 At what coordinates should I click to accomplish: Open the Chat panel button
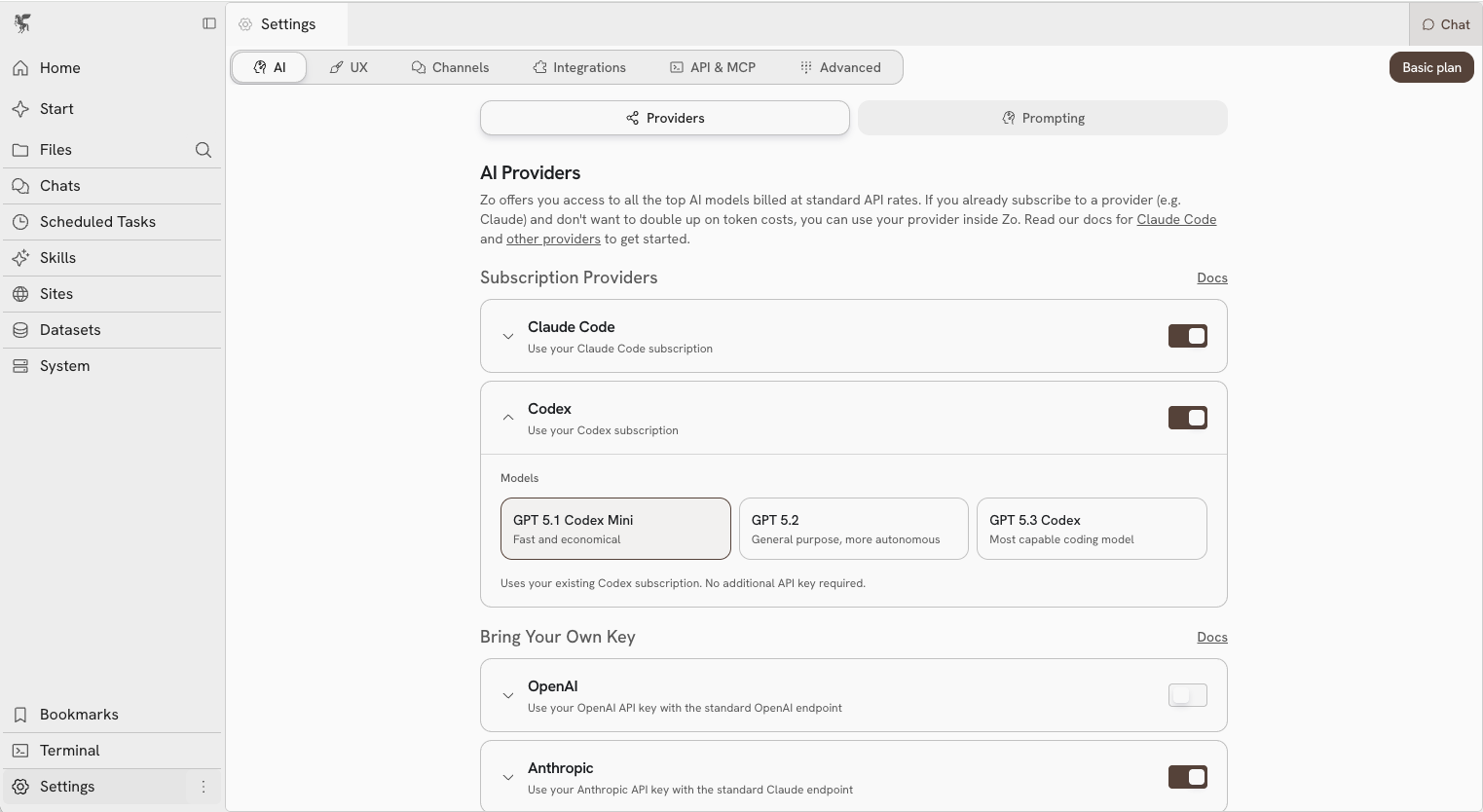(1446, 24)
